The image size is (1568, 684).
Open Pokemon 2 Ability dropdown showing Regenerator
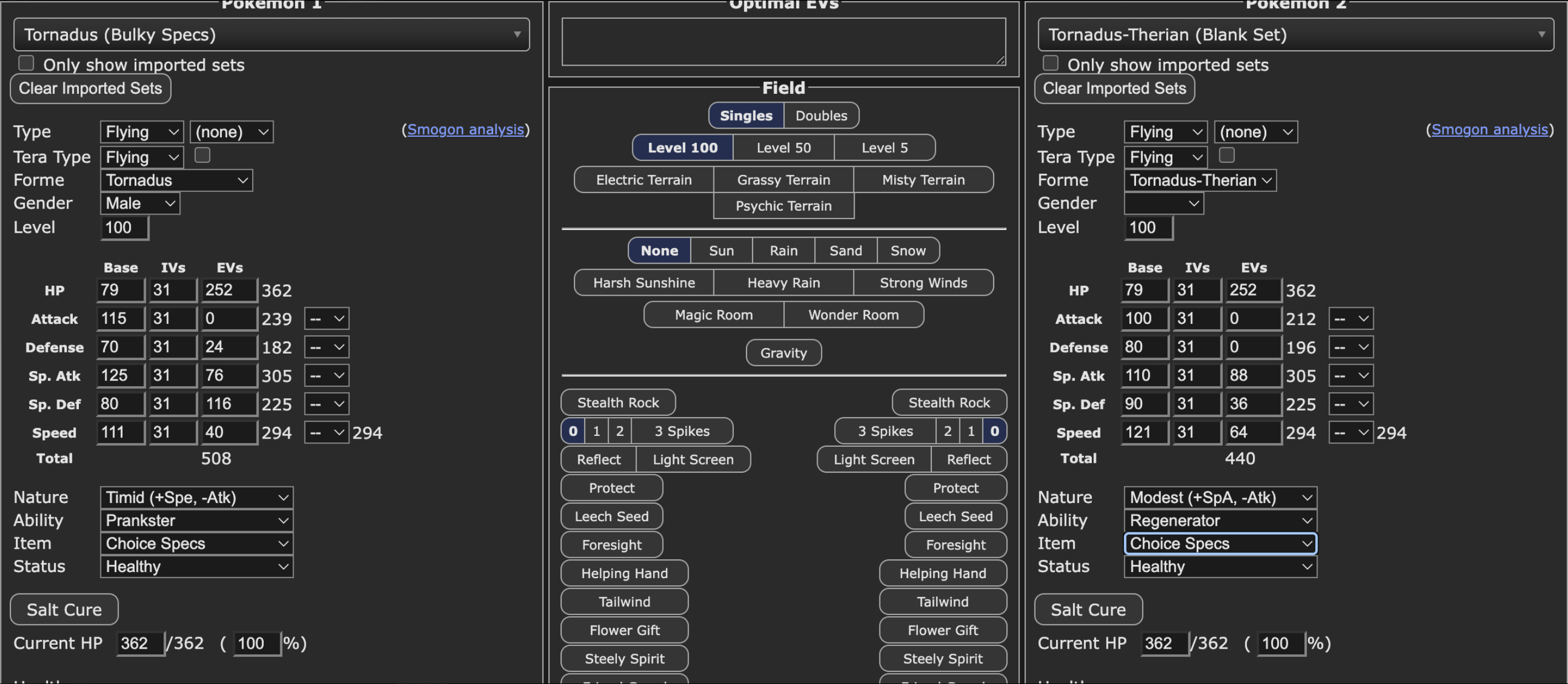1220,521
